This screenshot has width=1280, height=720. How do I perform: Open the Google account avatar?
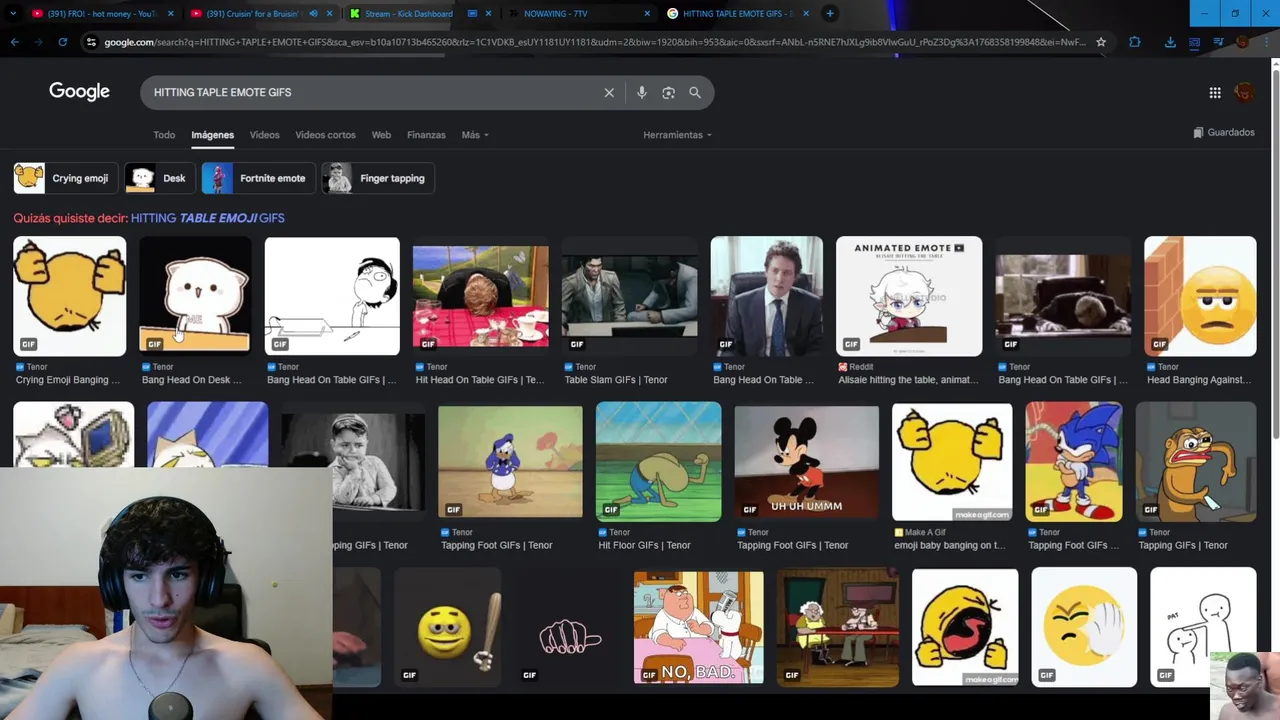tap(1245, 92)
